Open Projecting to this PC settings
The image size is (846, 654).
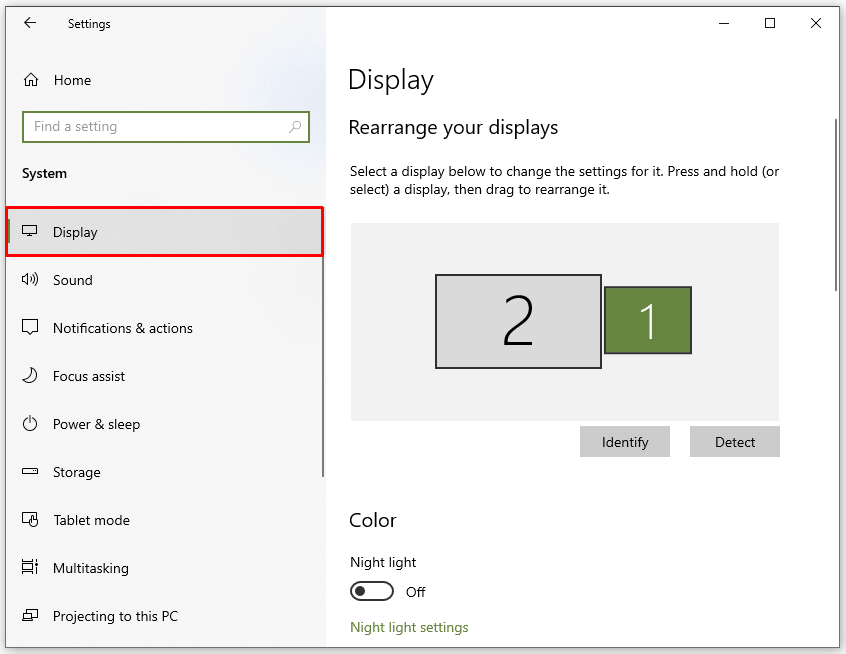[x=117, y=616]
